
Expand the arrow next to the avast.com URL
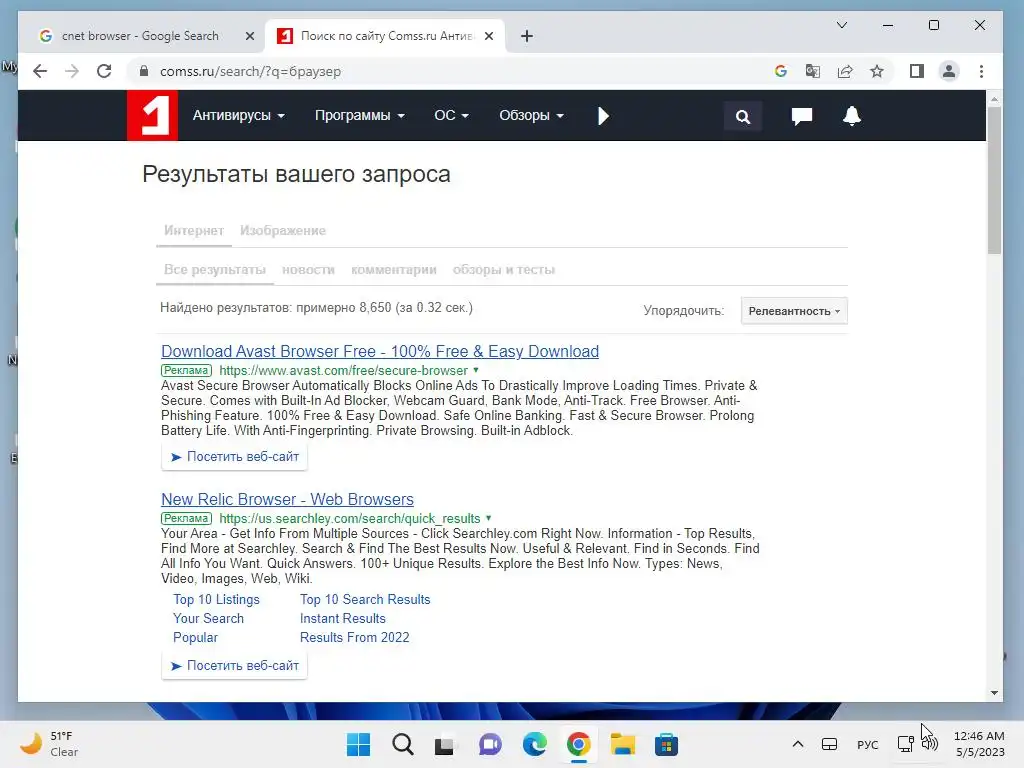point(475,370)
